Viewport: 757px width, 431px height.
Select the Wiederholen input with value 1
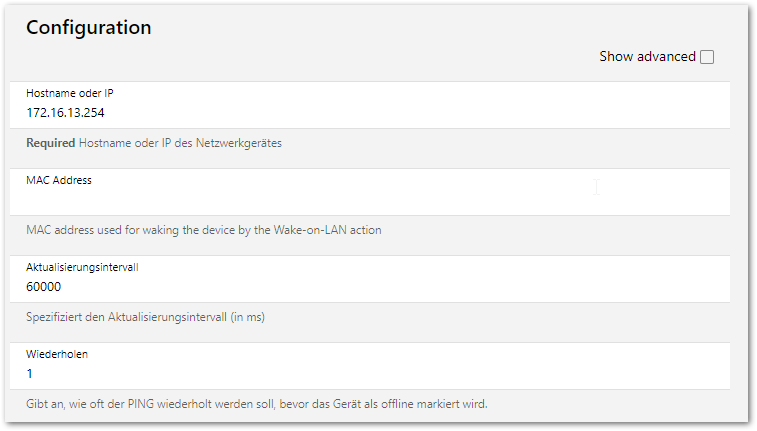(370, 373)
